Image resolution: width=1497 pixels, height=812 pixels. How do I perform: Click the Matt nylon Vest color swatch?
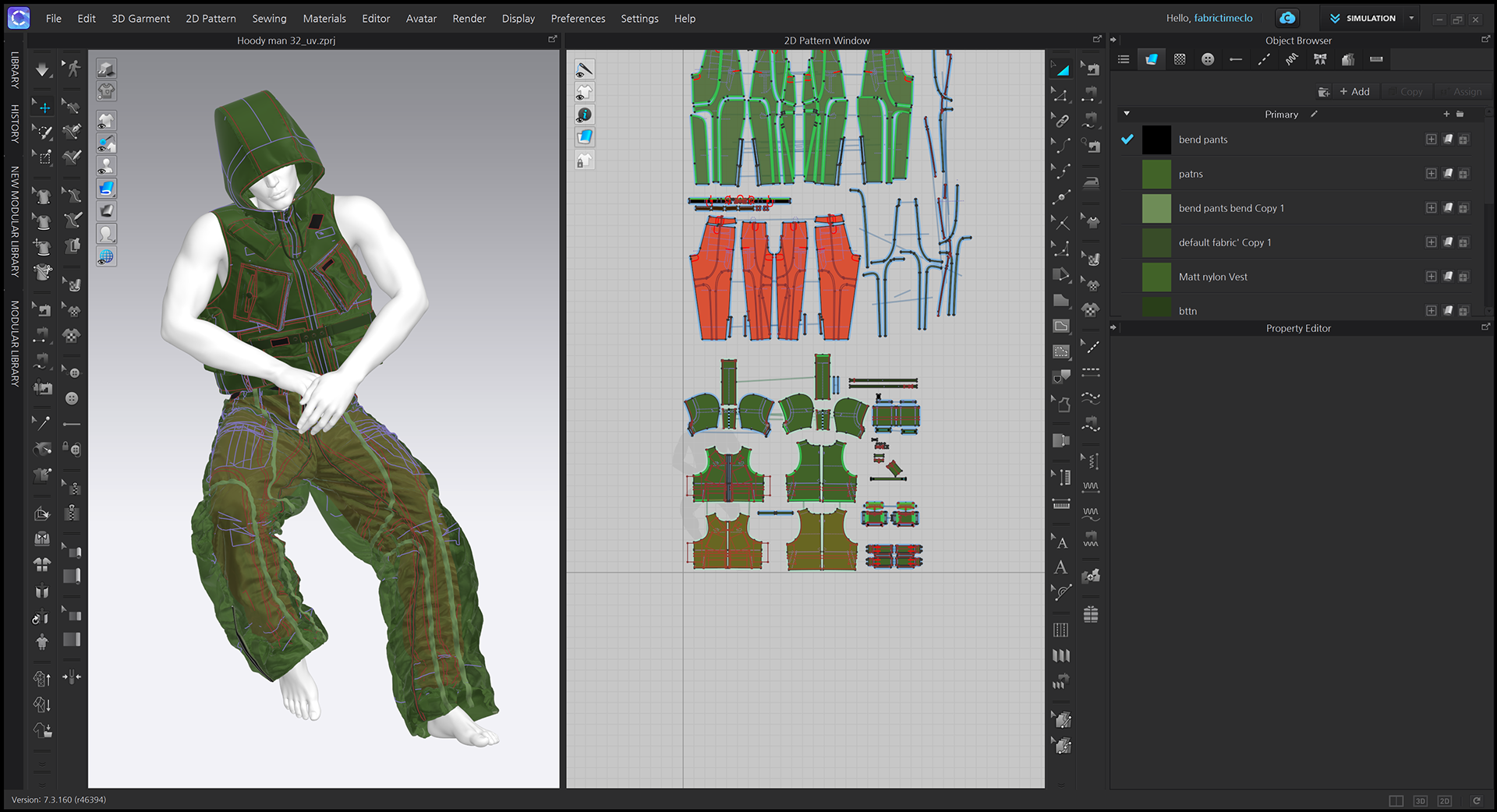(1156, 277)
